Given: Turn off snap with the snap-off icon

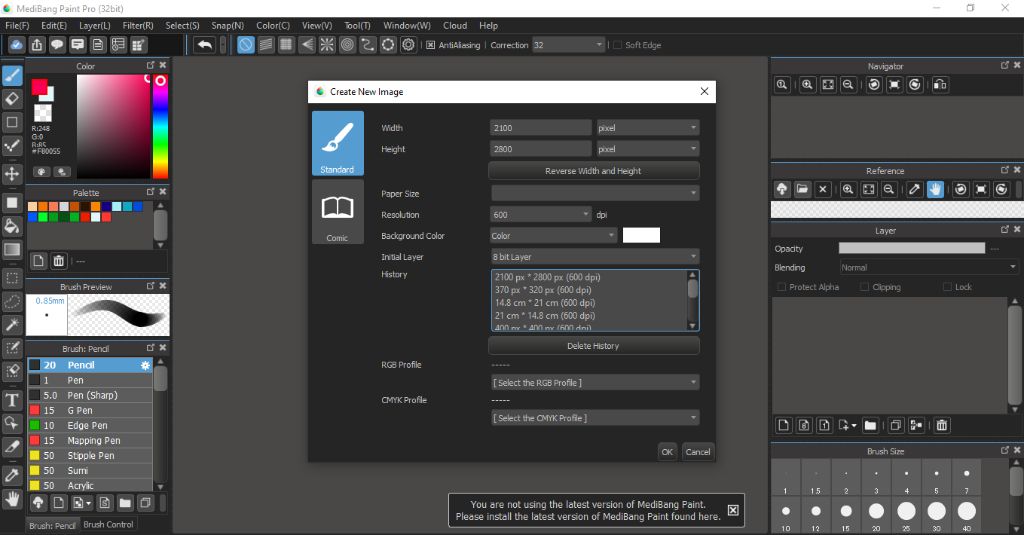Looking at the screenshot, I should (x=246, y=45).
